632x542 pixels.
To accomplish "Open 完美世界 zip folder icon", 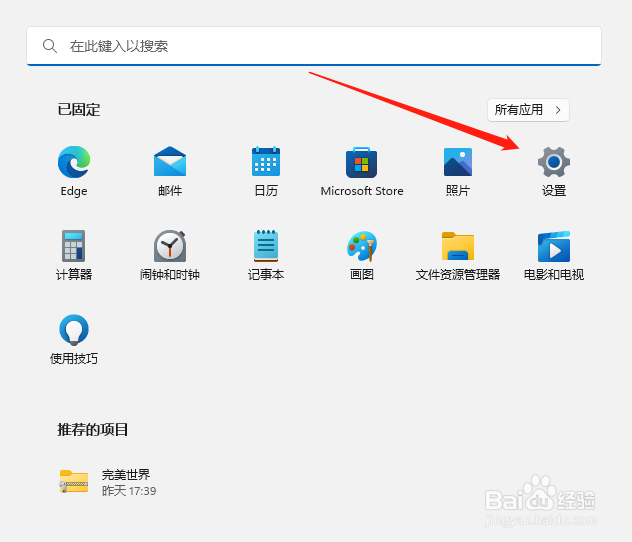I will 74,482.
